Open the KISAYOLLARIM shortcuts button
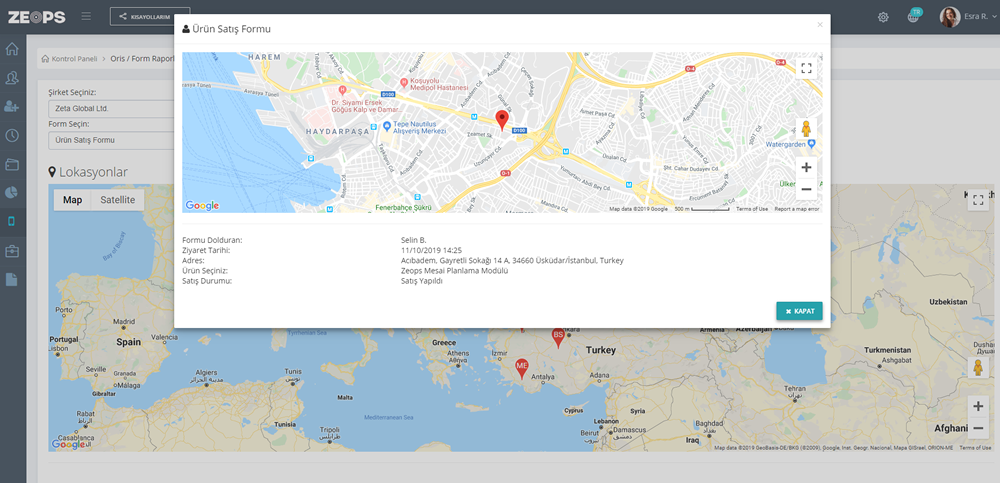 click(150, 17)
